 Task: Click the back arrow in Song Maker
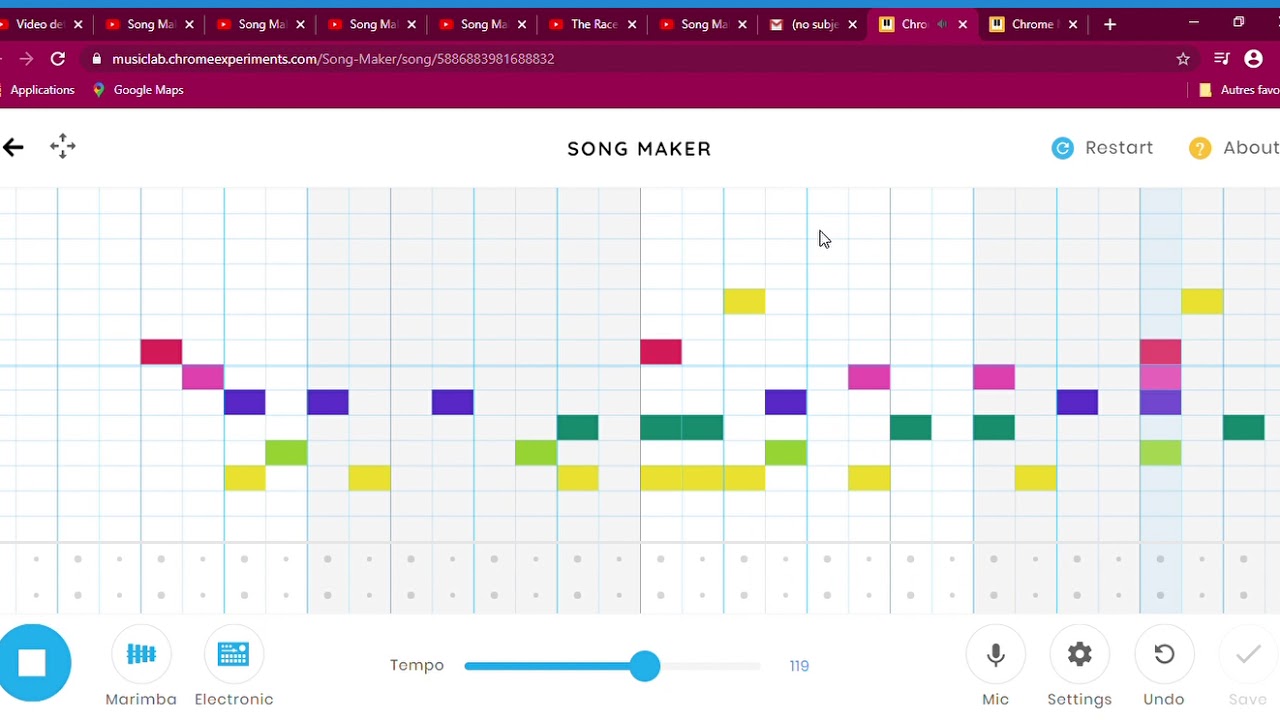coord(13,148)
